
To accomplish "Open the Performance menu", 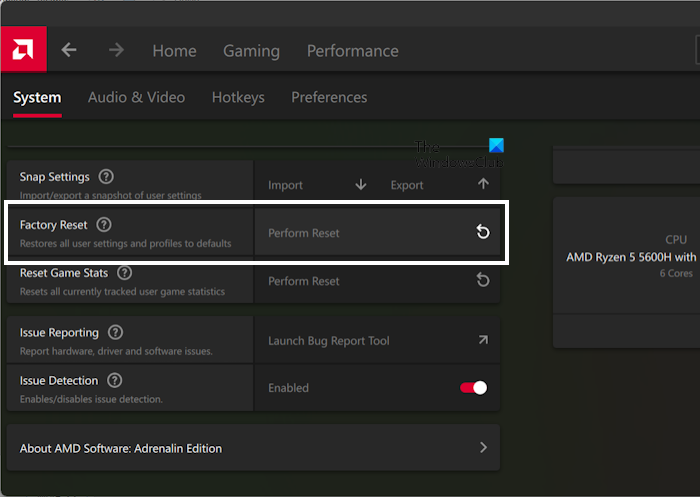I will tap(352, 51).
